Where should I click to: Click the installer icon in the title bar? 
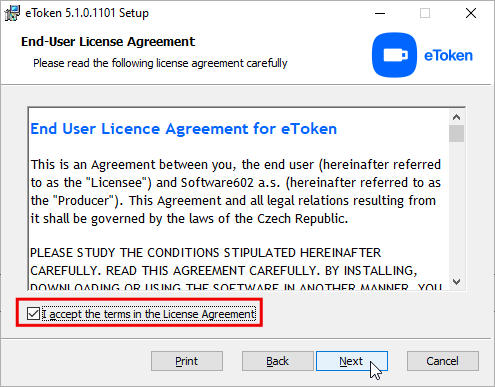[x=12, y=13]
